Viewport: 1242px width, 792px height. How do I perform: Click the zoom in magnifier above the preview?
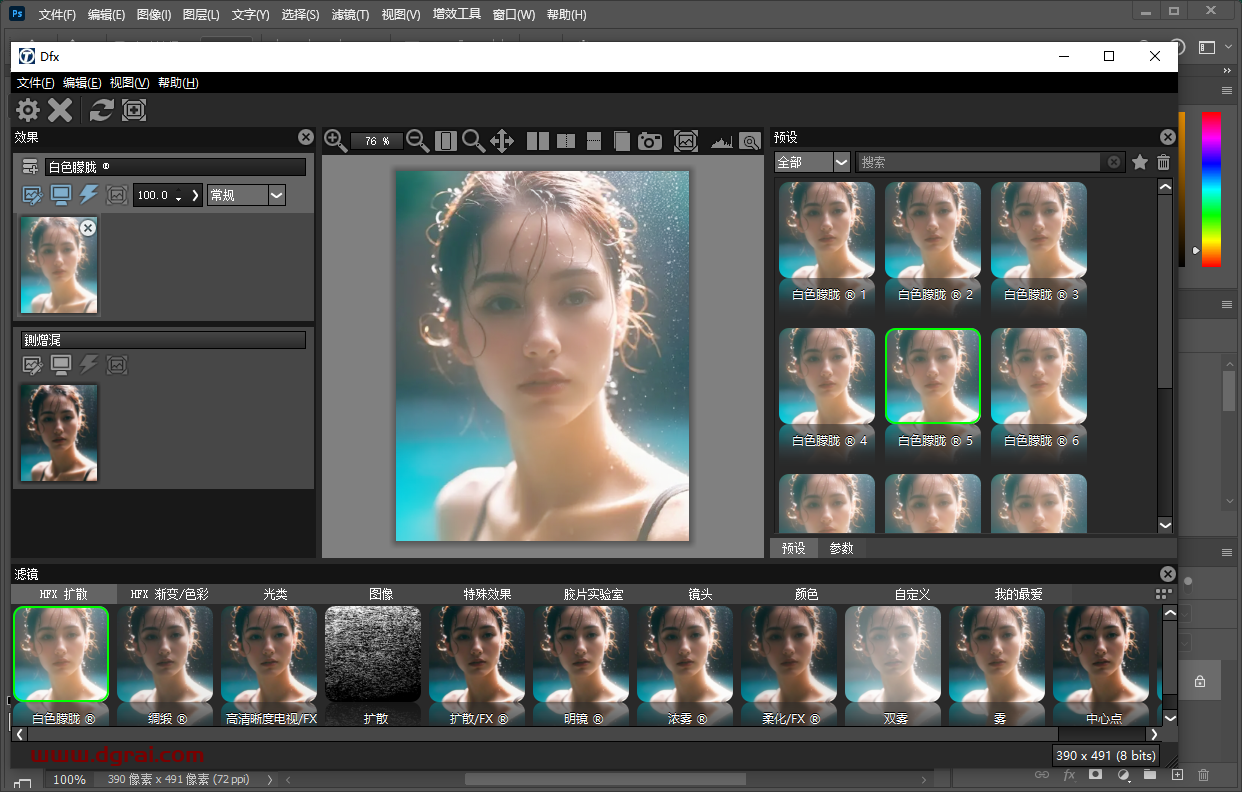tap(336, 141)
